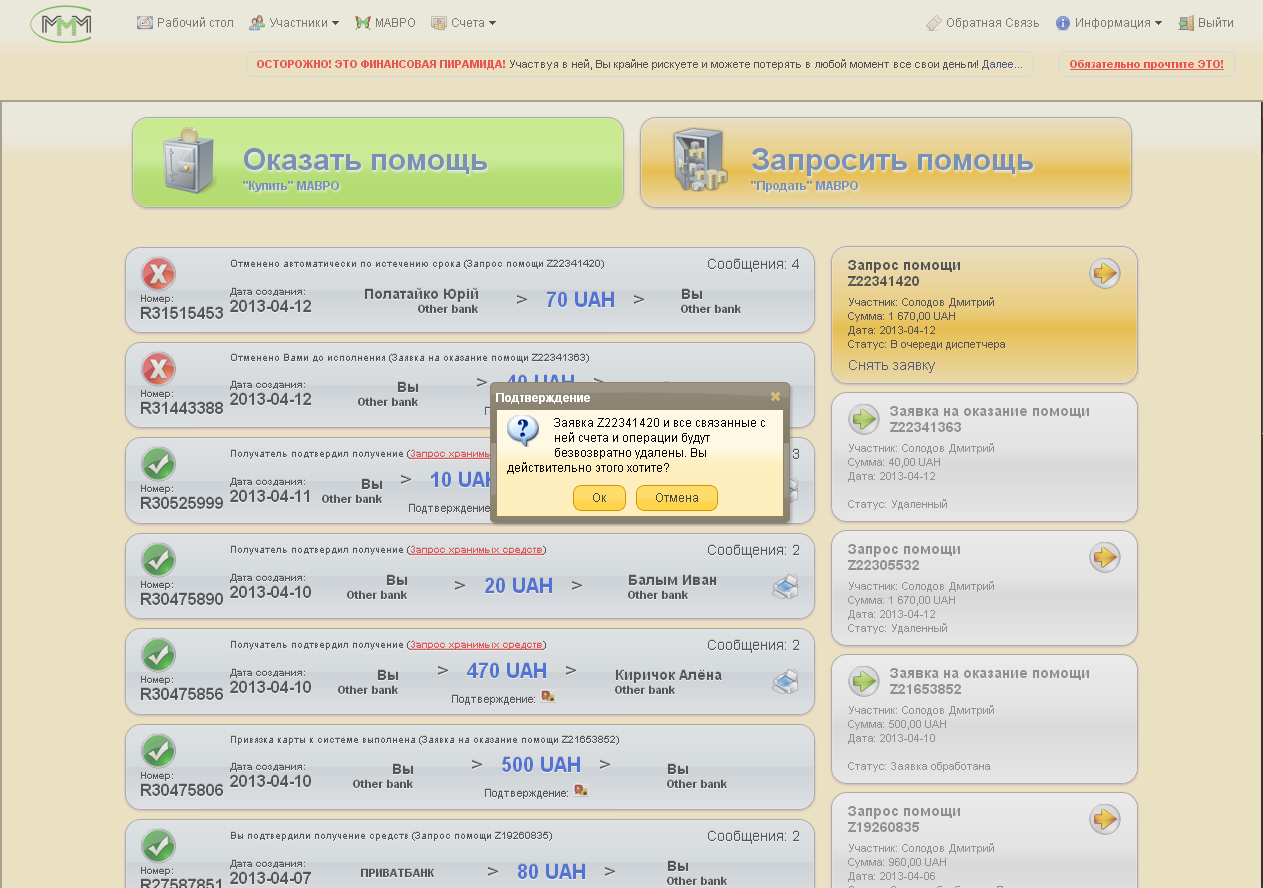Viewport: 1263px width, 888px height.
Task: Click Снять заявку link
Action: coord(891,365)
